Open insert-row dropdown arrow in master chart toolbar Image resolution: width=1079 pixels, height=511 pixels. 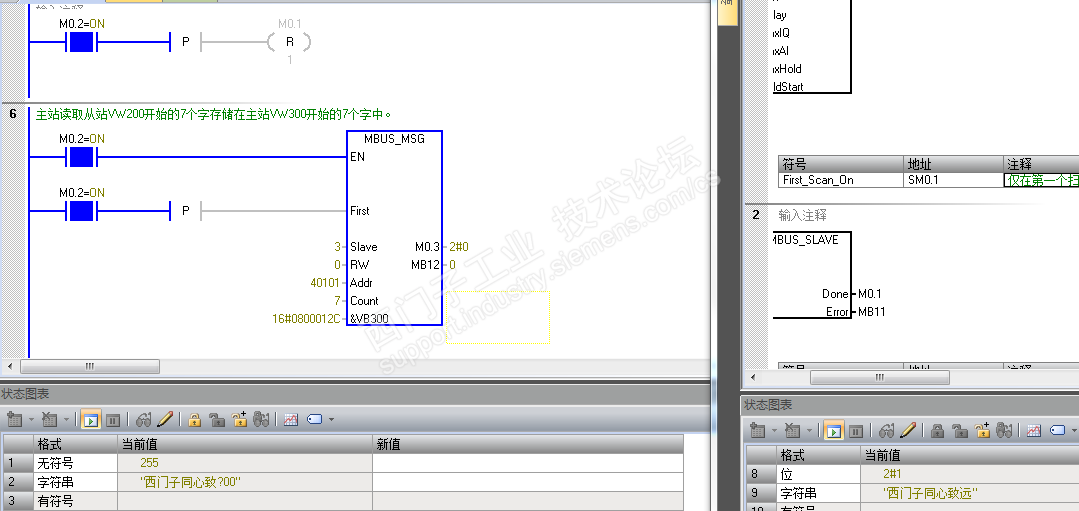[31, 419]
